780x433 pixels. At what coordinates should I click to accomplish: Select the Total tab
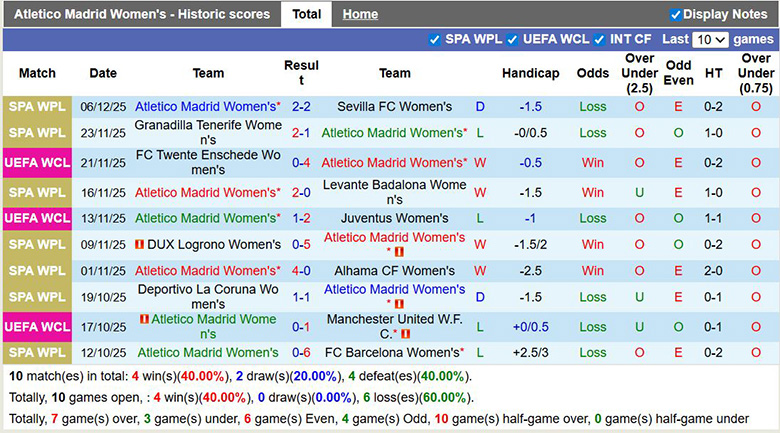[x=306, y=15]
